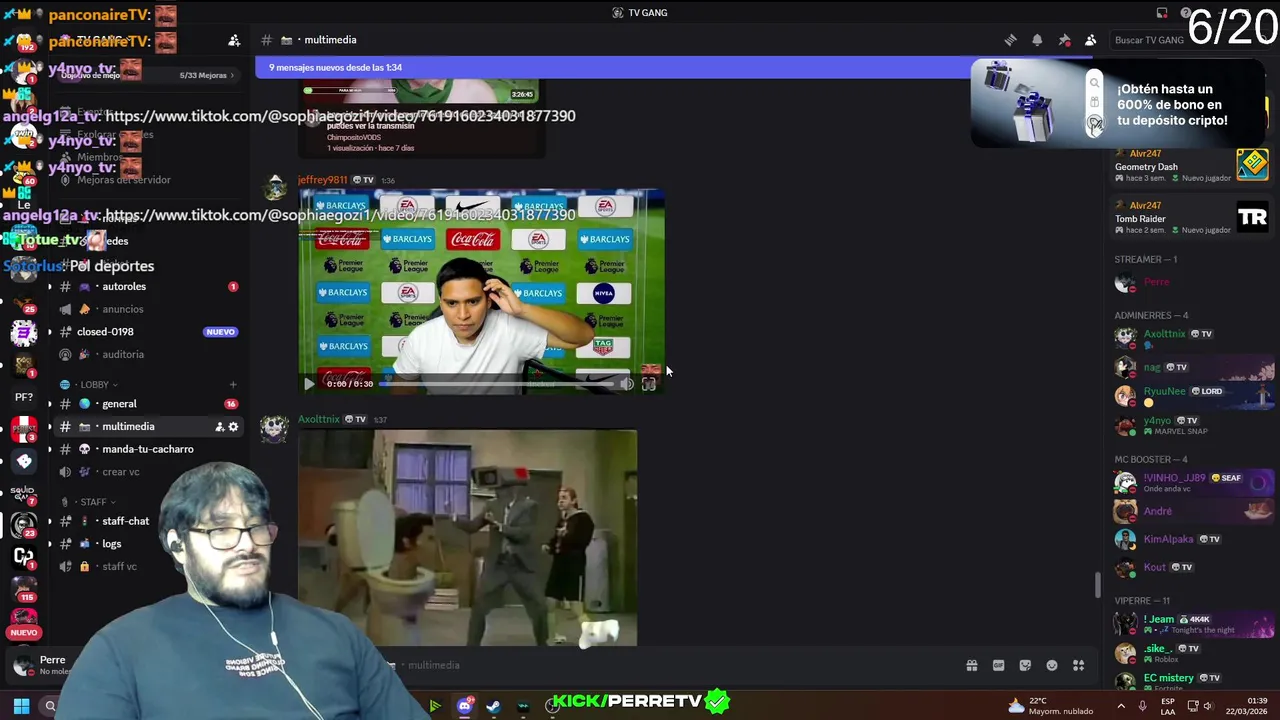
Task: Mute the volume of jeffrey9811's video
Action: tap(626, 384)
